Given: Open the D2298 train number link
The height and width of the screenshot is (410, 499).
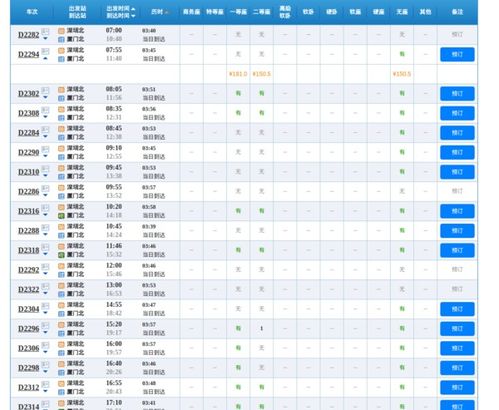Looking at the screenshot, I should [x=29, y=368].
